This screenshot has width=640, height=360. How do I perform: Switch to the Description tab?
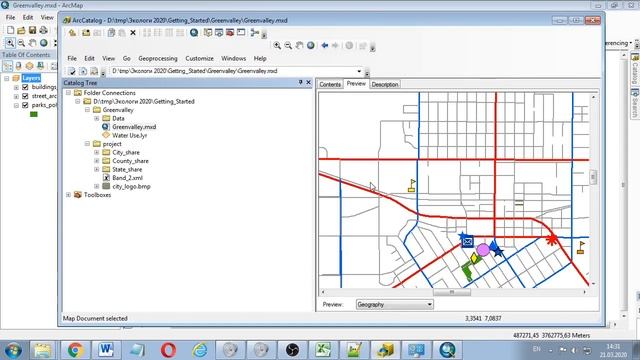pos(384,84)
